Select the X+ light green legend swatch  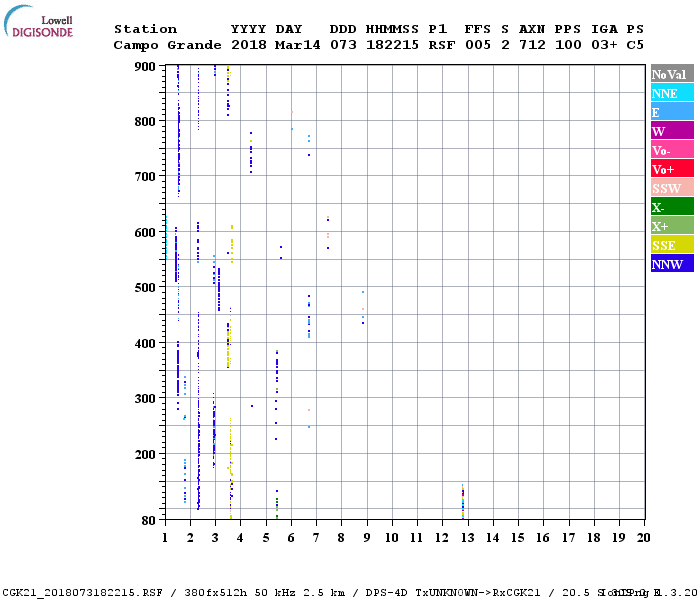[672, 226]
